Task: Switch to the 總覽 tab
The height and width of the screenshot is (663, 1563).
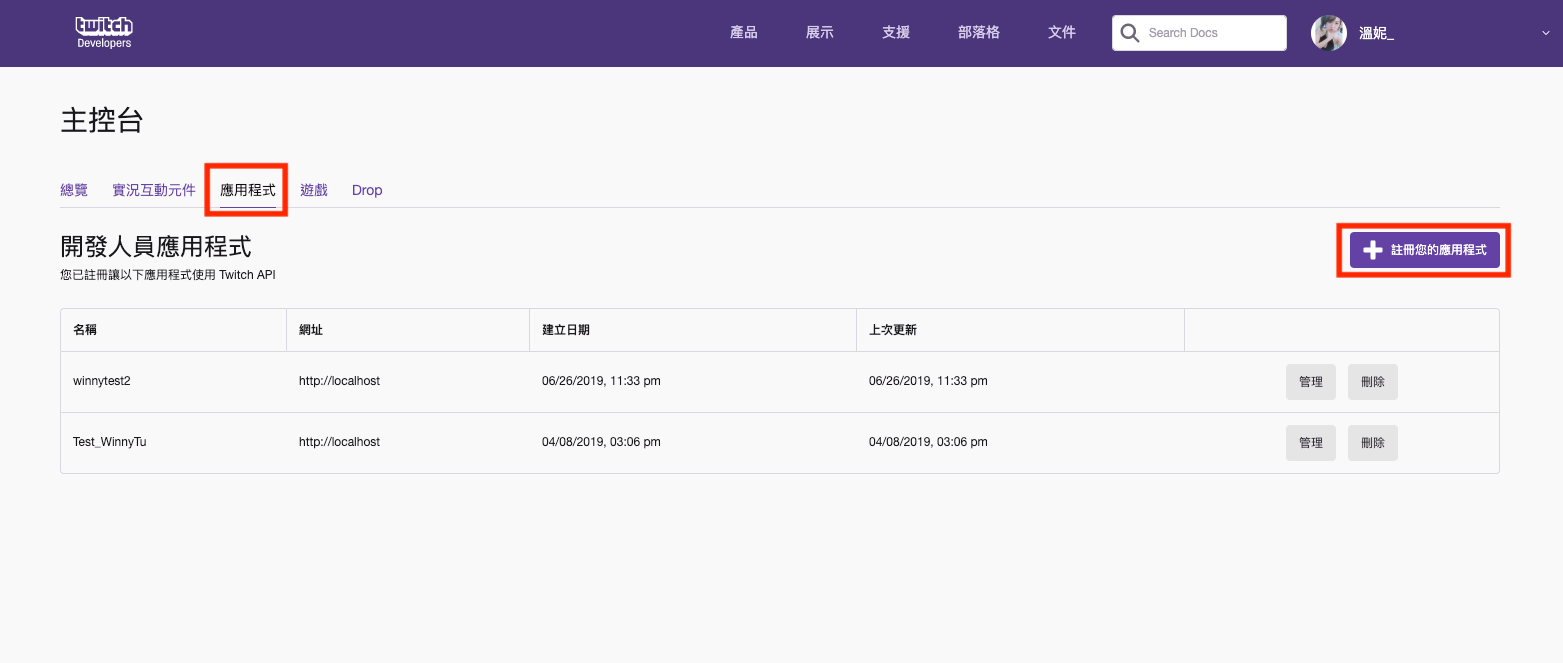Action: coord(74,190)
